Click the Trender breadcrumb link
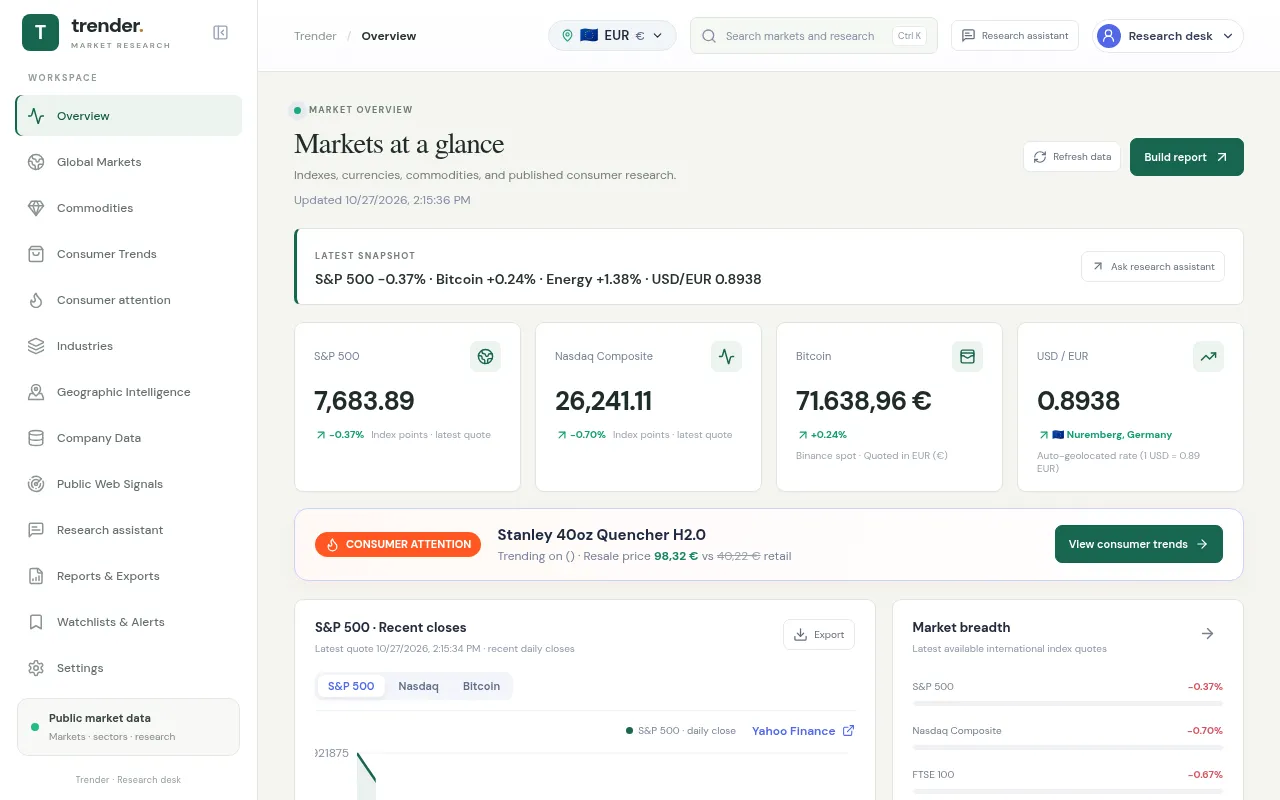The height and width of the screenshot is (800, 1280). click(315, 36)
